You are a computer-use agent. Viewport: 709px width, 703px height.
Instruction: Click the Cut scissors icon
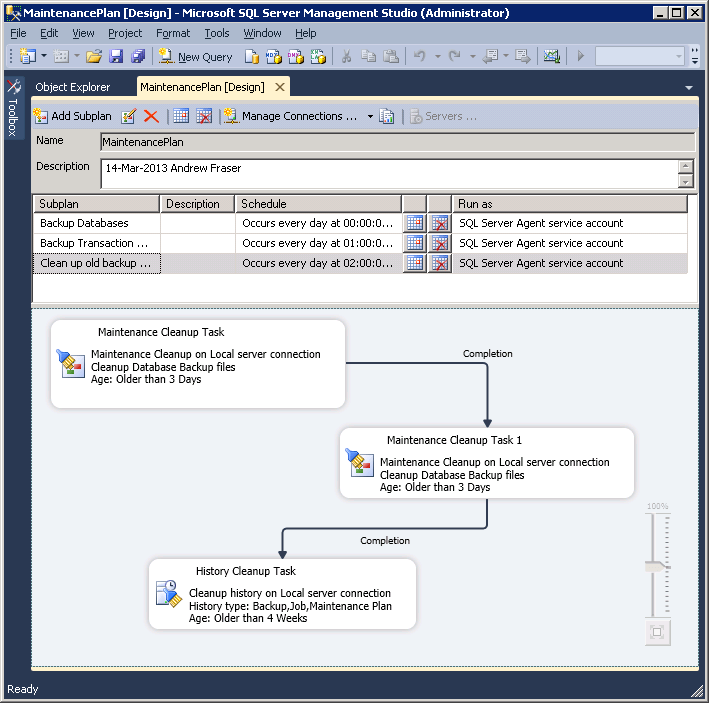(346, 57)
